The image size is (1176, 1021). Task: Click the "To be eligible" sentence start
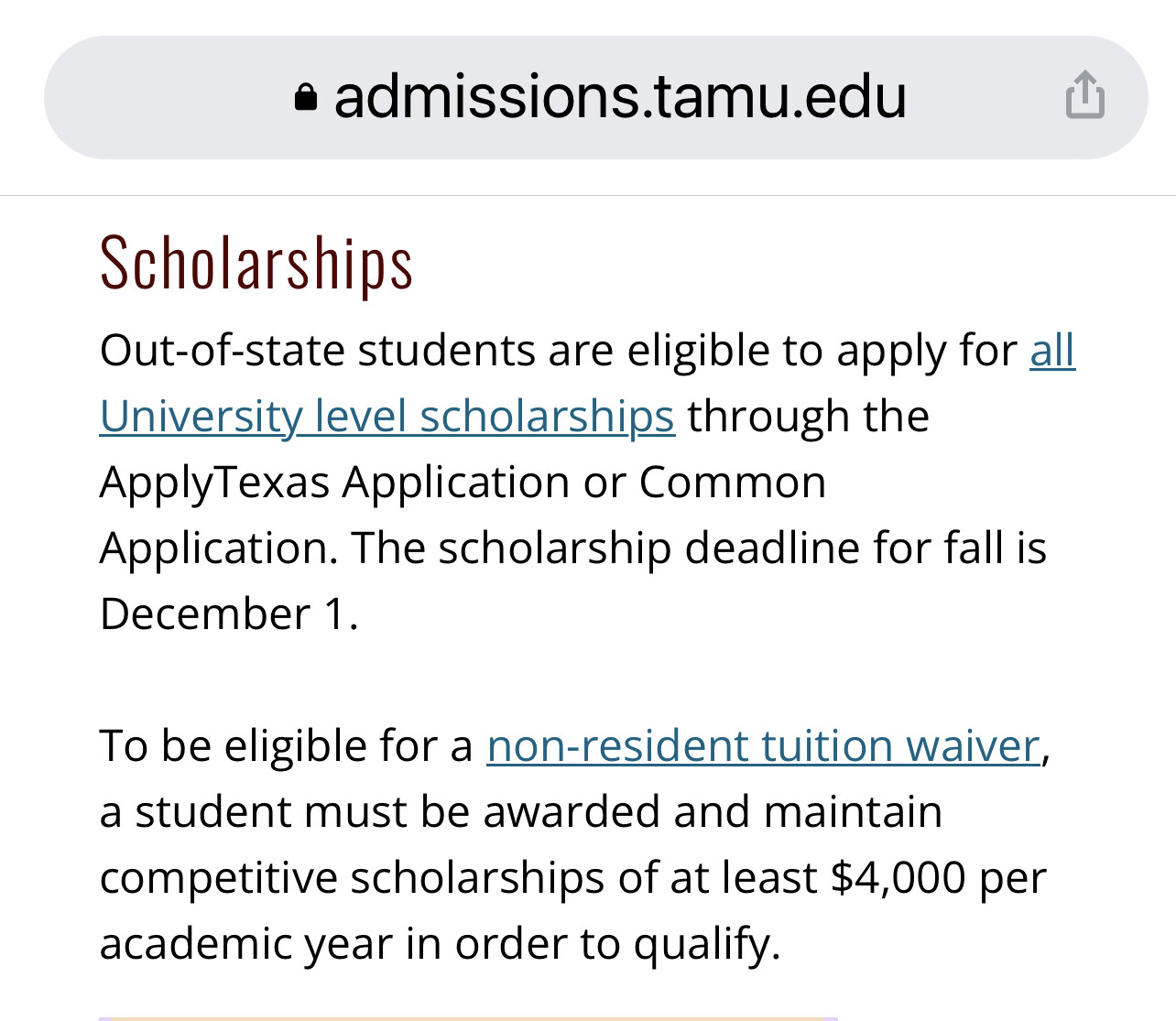pos(223,746)
